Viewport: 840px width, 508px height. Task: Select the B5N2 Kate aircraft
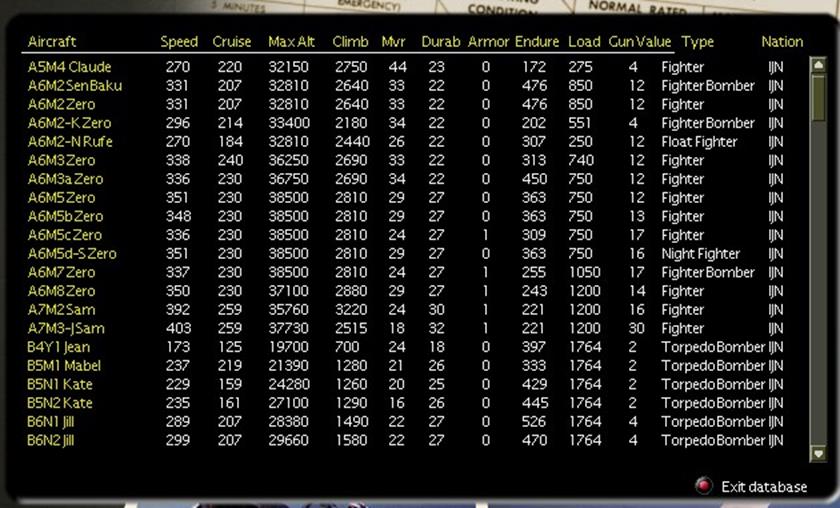point(60,403)
